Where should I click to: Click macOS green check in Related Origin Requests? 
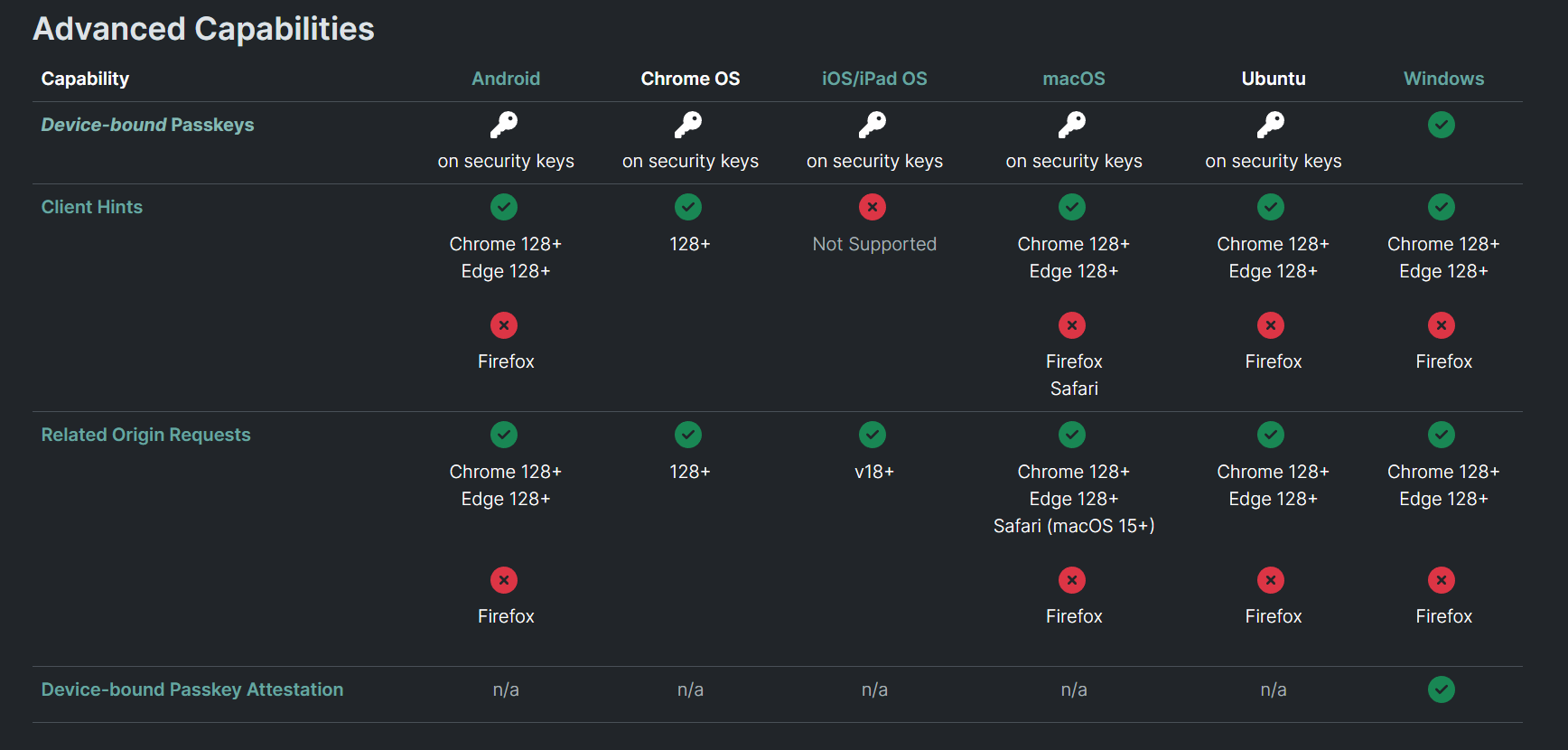[x=1072, y=435]
